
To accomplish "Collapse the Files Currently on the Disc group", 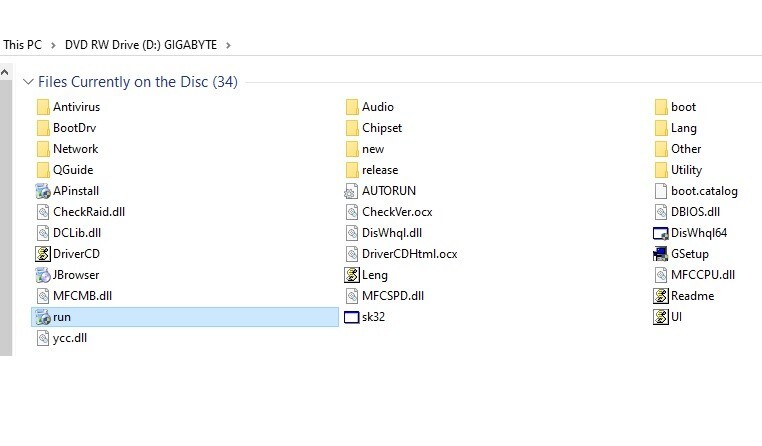I will click(28, 82).
